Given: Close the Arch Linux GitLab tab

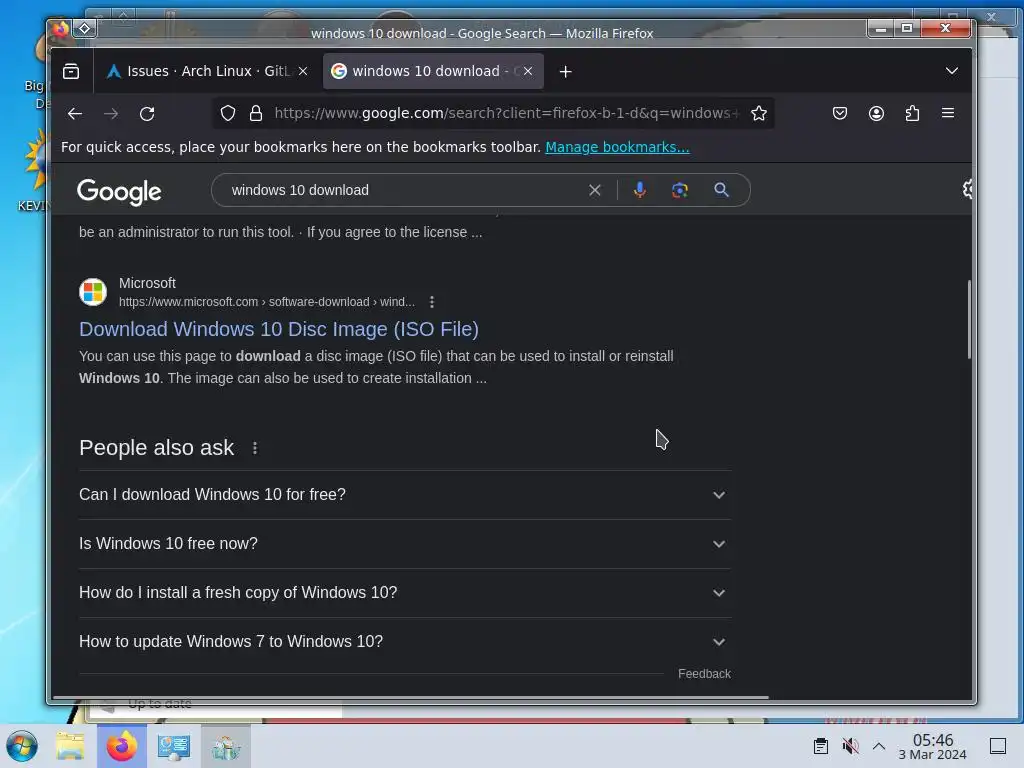Looking at the screenshot, I should click(303, 71).
